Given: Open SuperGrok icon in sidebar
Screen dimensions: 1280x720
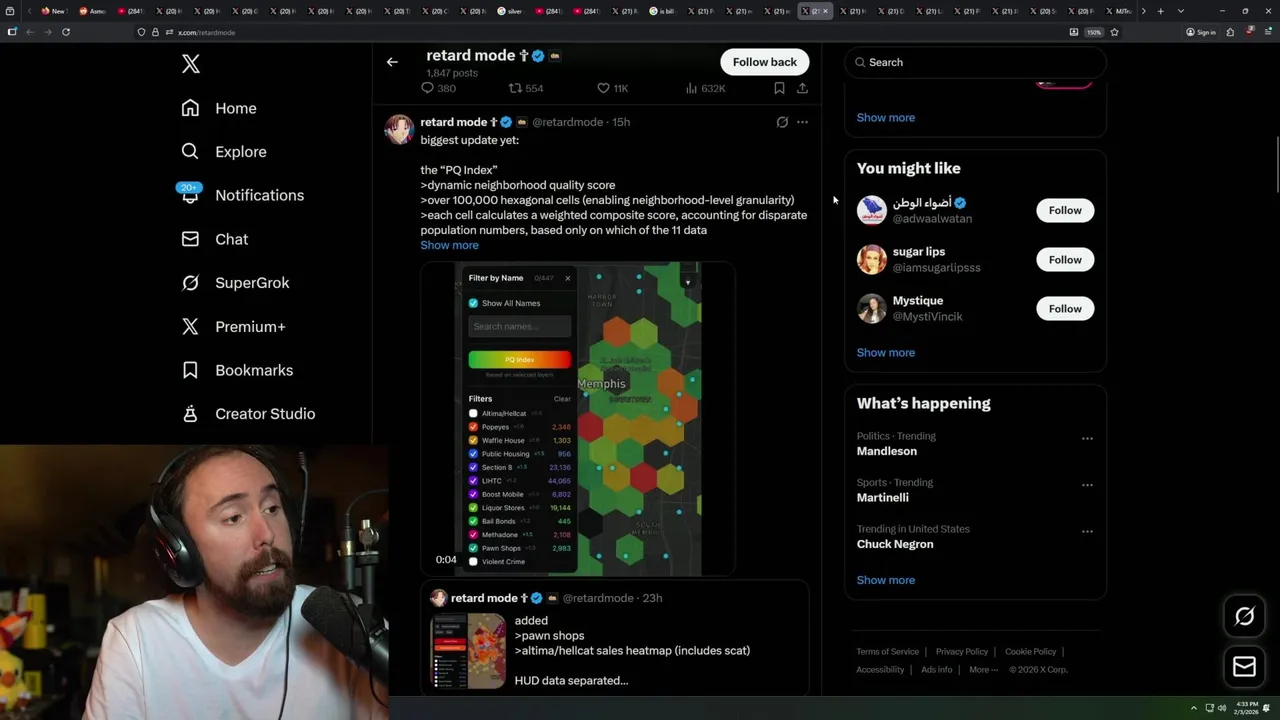Looking at the screenshot, I should point(190,283).
